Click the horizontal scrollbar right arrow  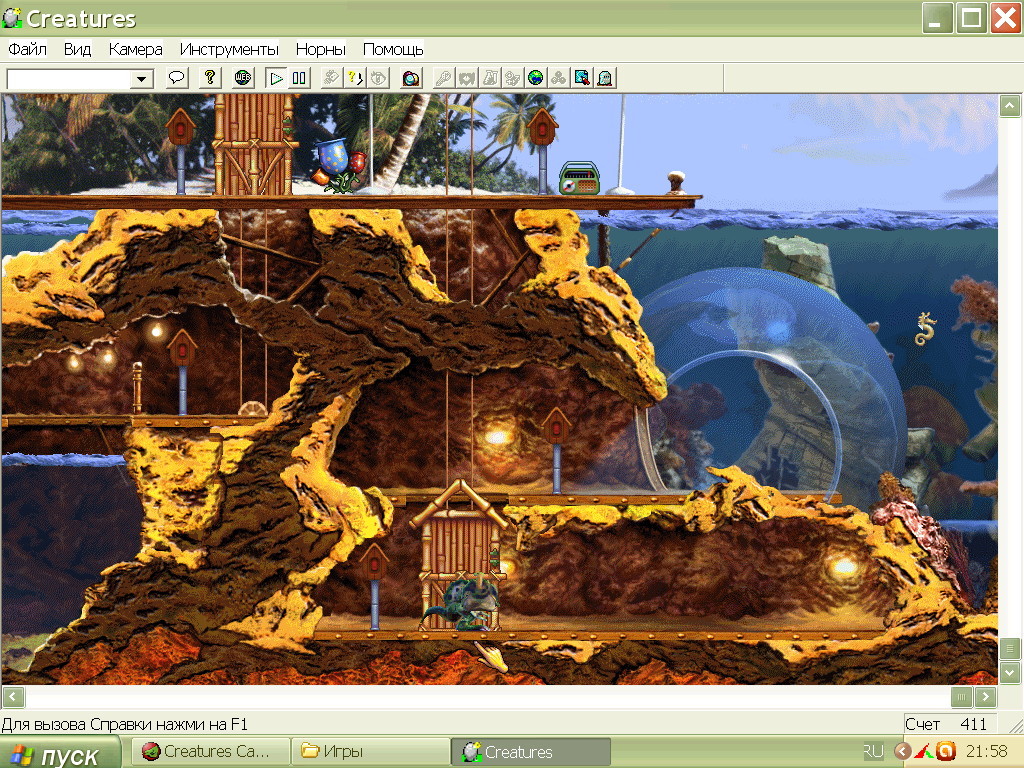point(985,696)
